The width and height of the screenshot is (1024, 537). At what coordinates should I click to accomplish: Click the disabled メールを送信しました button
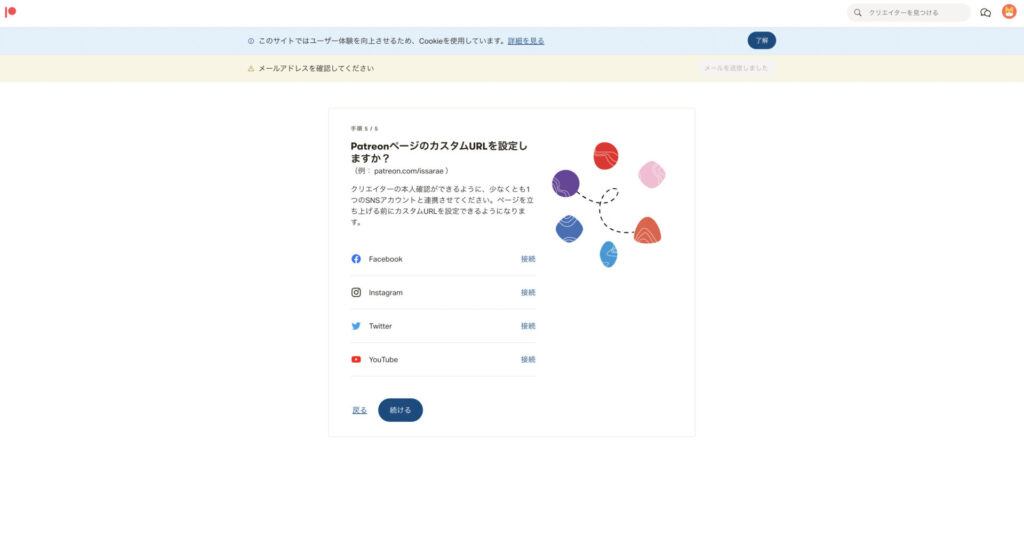(736, 68)
